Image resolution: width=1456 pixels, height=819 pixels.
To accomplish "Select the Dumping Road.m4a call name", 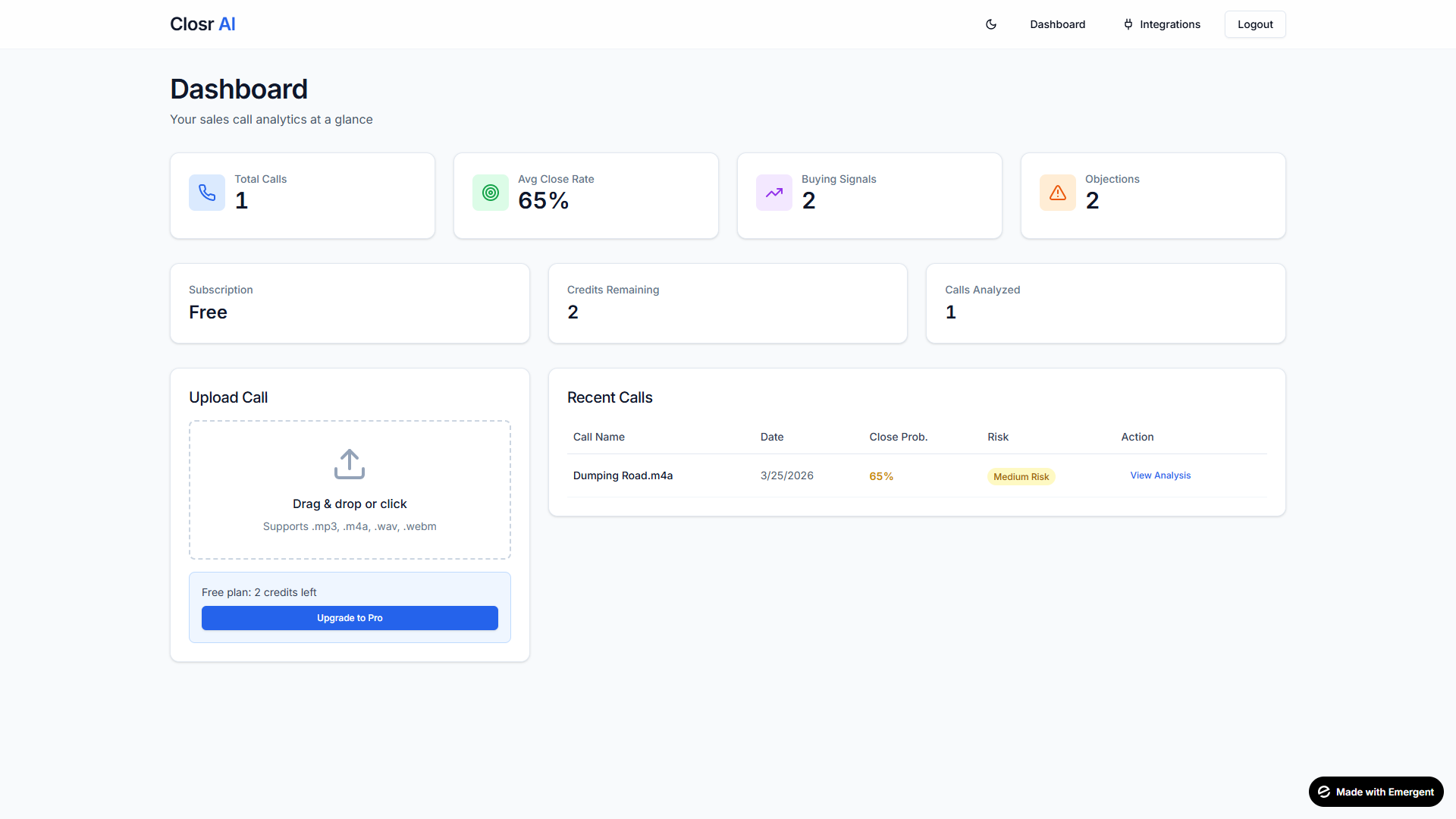I will [x=623, y=475].
